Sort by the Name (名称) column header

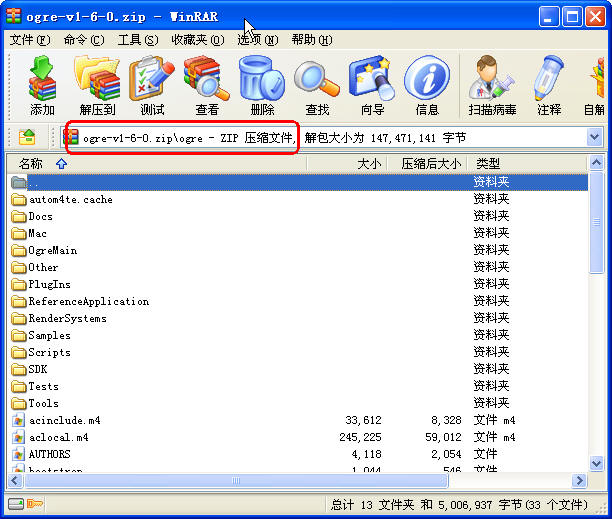[x=157, y=164]
